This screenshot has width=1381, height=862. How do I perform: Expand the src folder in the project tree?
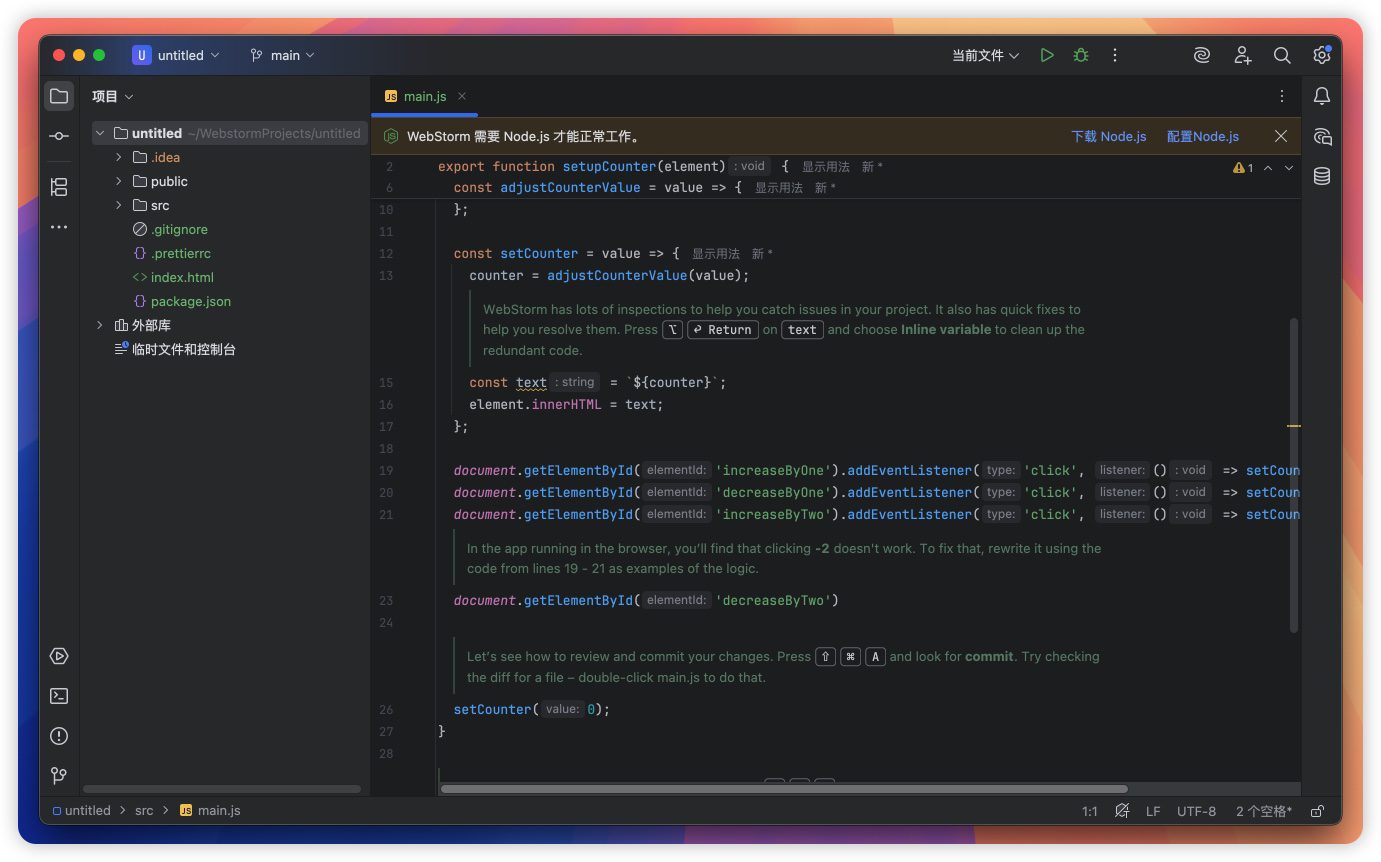coord(118,205)
